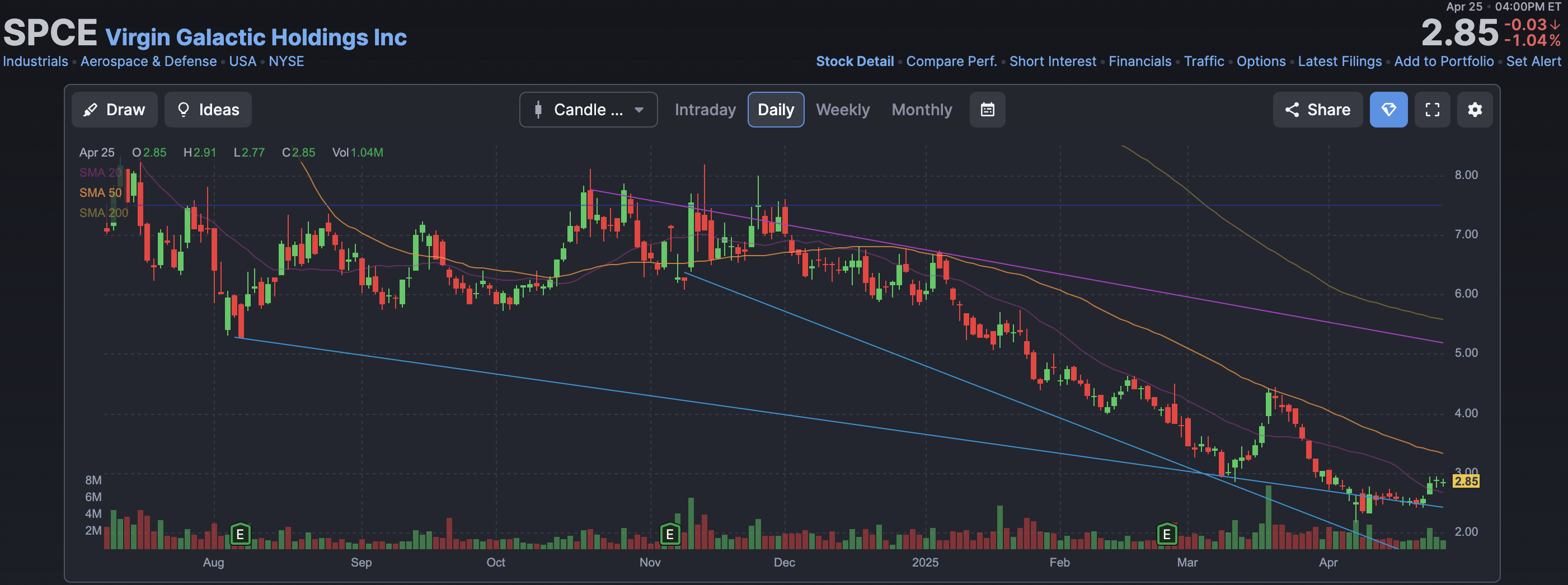Click the share arrow icon

coord(1292,110)
